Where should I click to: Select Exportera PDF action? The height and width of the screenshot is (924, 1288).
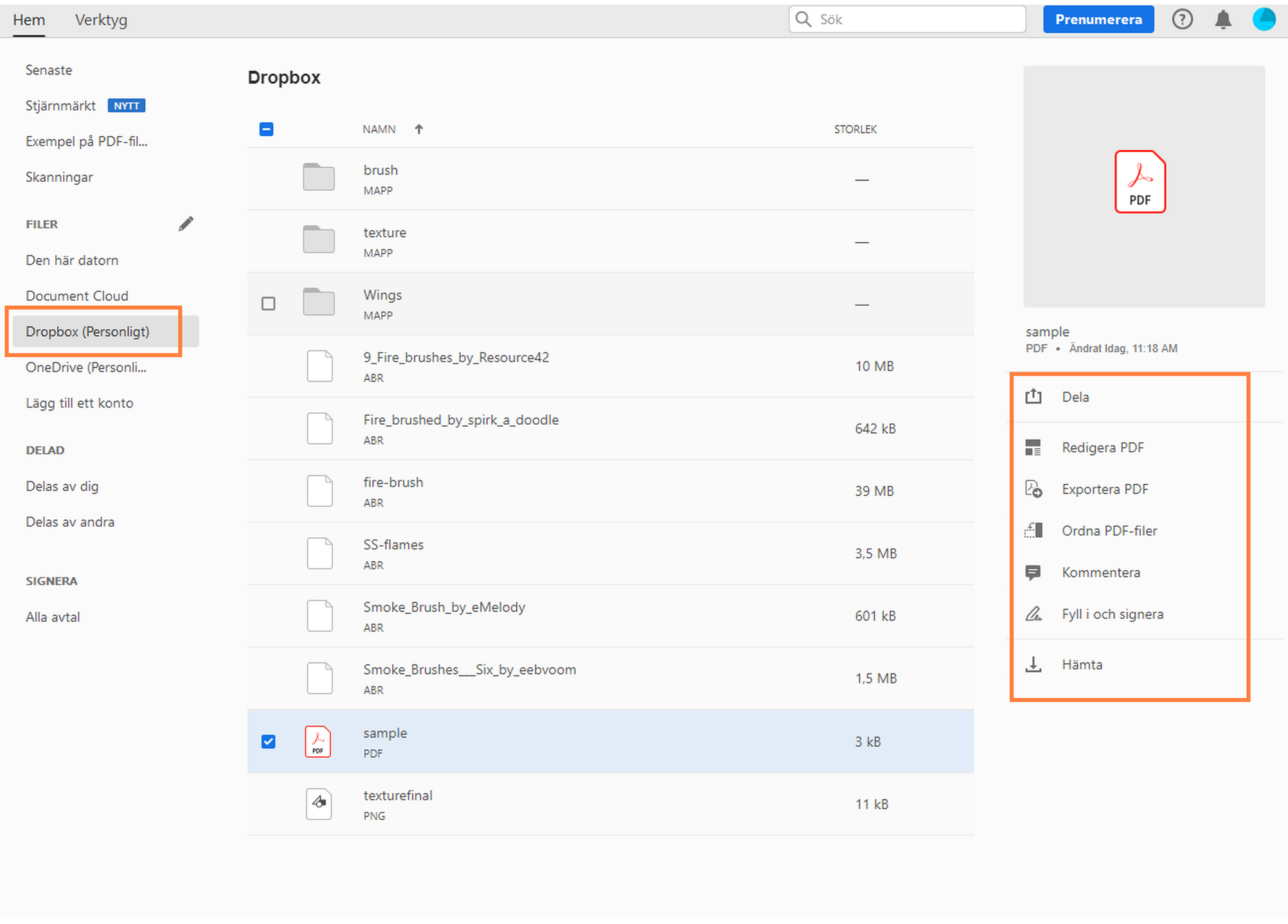pyautogui.click(x=1105, y=489)
